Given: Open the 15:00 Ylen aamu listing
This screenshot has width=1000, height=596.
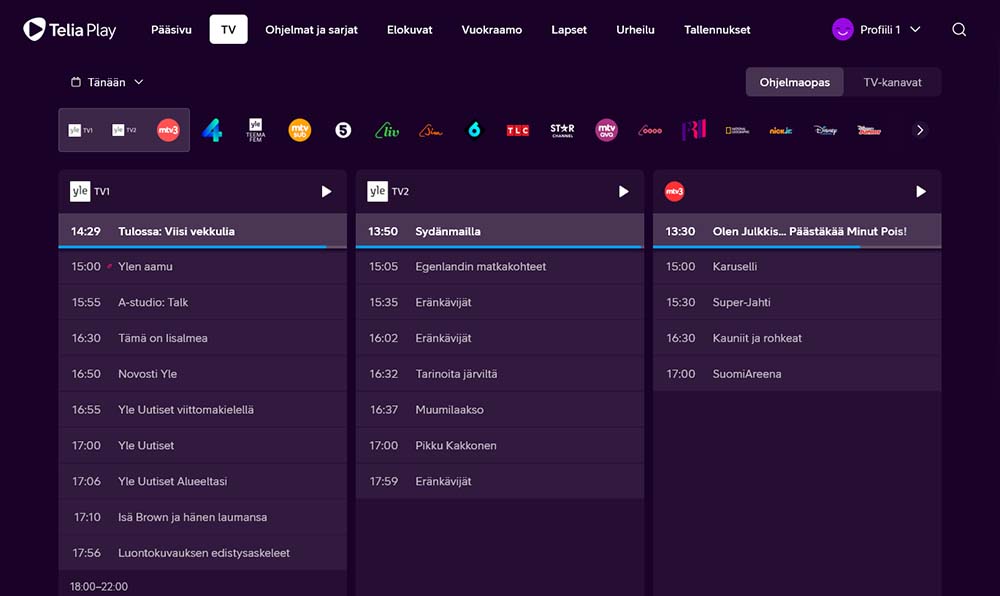Looking at the screenshot, I should [203, 266].
